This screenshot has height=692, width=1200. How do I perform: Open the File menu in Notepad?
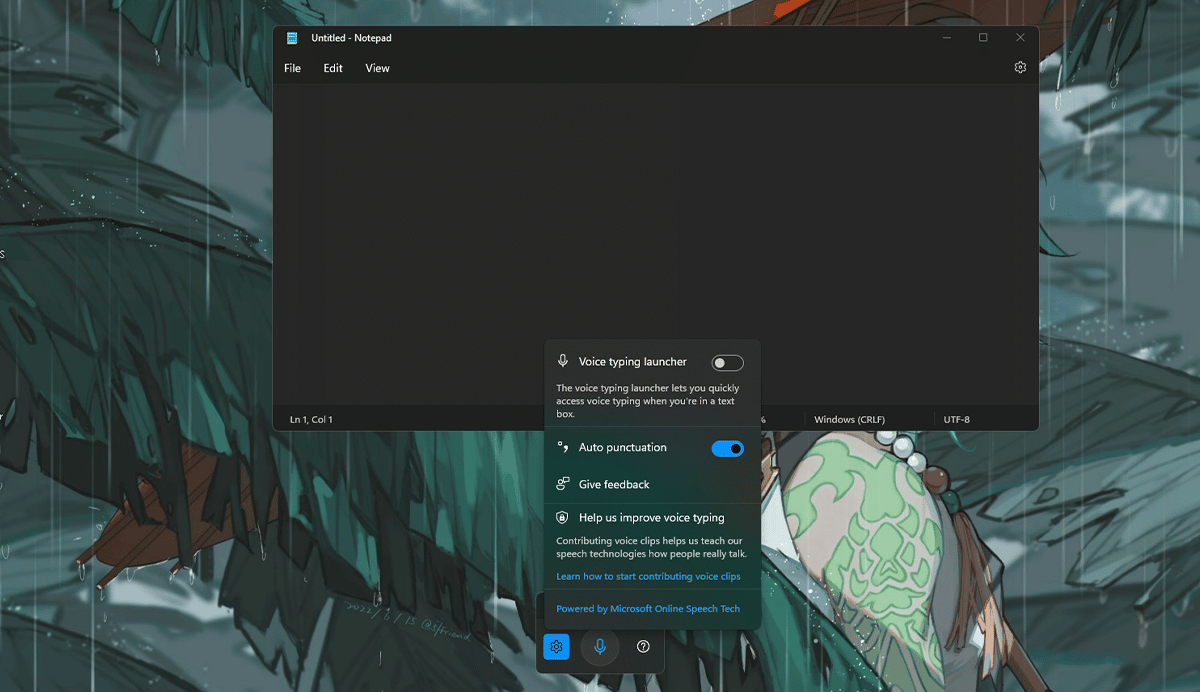coord(292,68)
